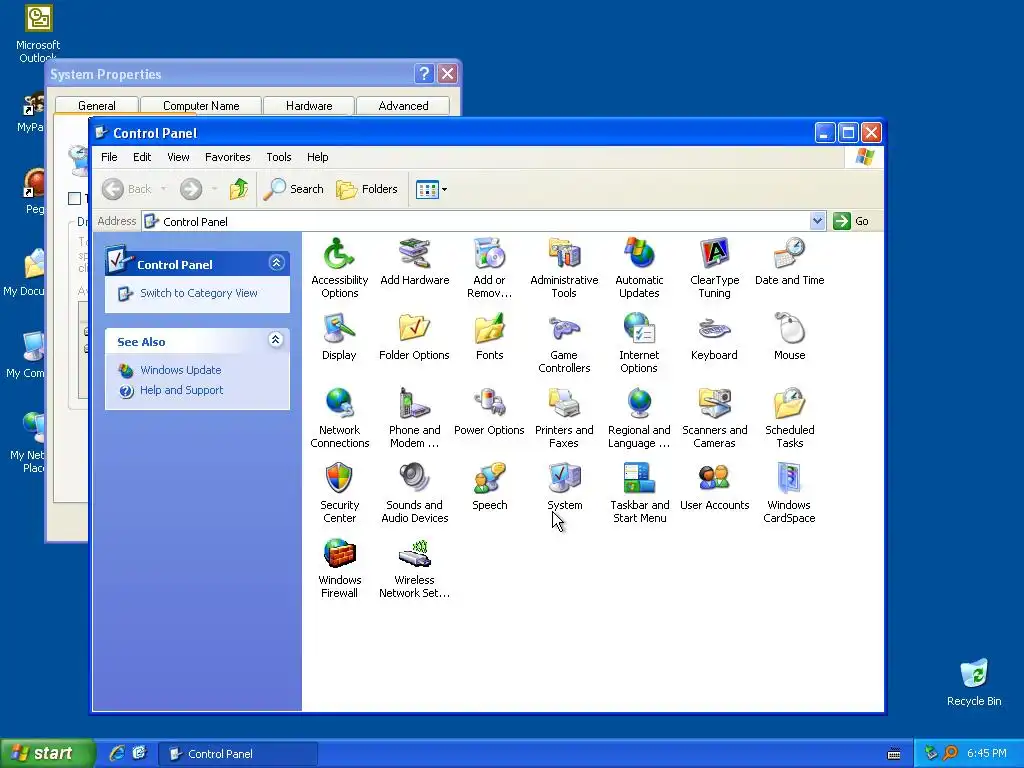Screen dimensions: 1024x768
Task: Open the Windows Update link
Action: point(180,370)
